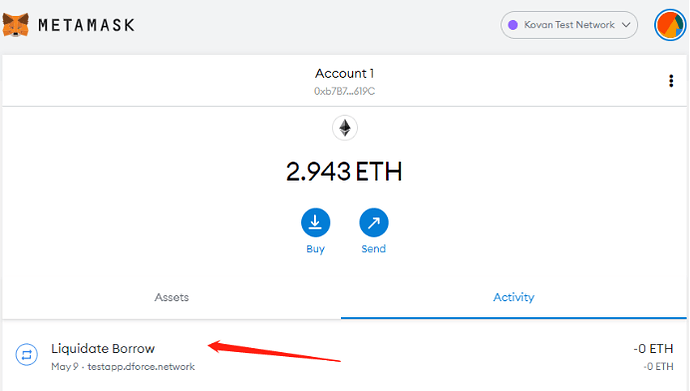
Task: Open the account avatar menu
Action: click(670, 25)
